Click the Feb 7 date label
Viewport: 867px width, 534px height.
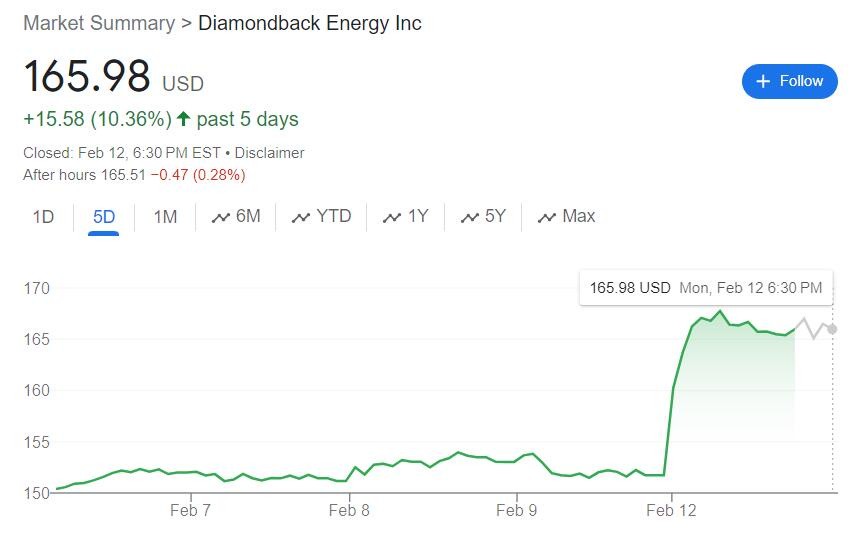tap(190, 510)
